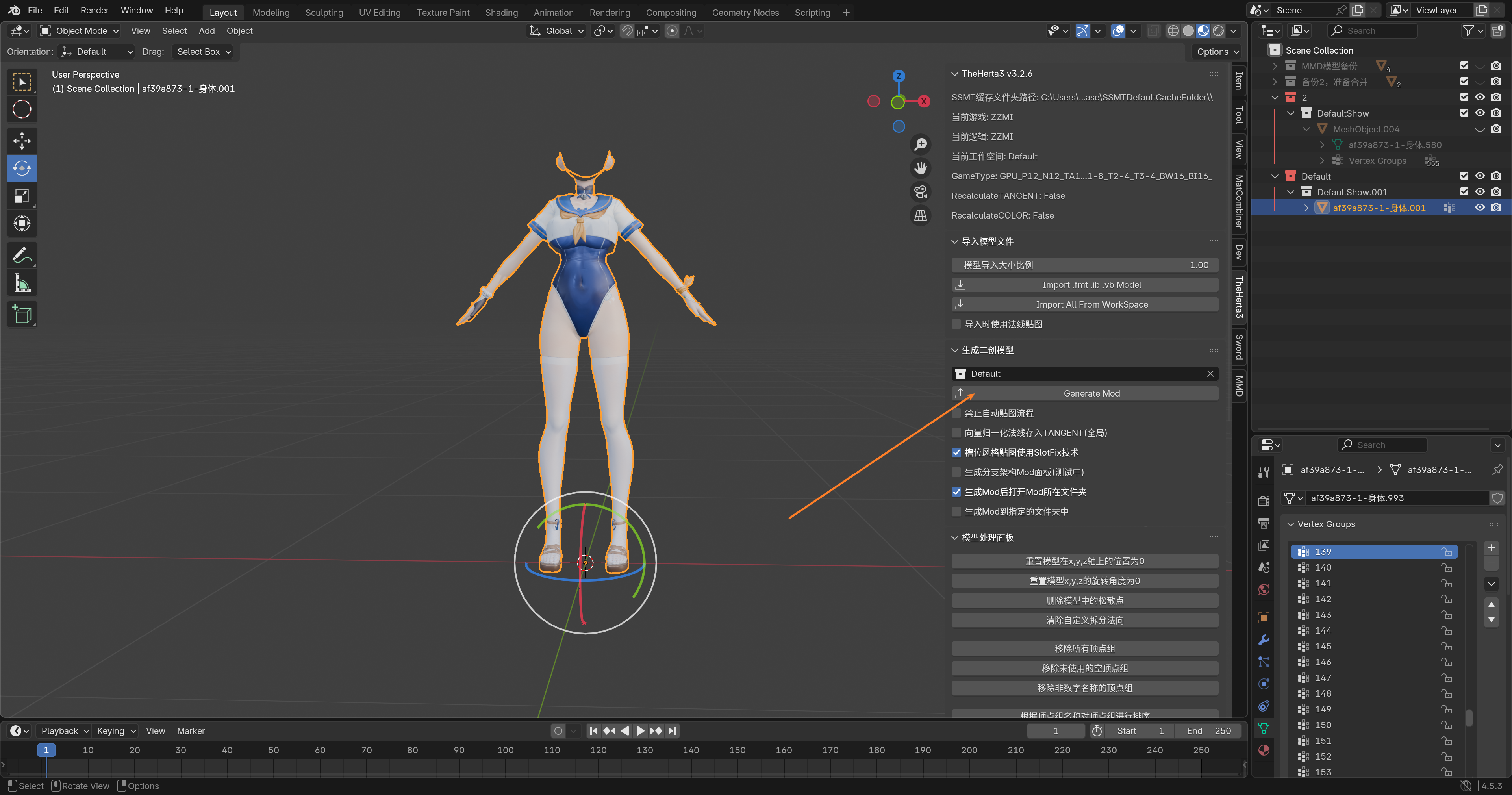1512x795 pixels.
Task: Click the play animation button
Action: [x=640, y=730]
